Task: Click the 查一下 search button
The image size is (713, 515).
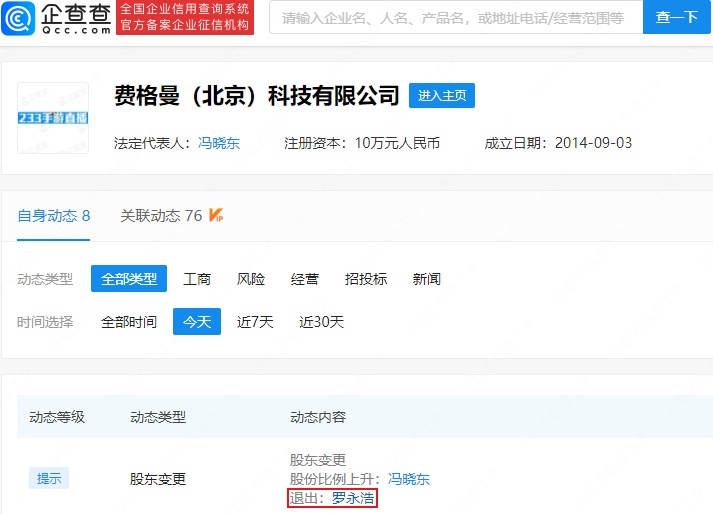Action: tap(677, 17)
